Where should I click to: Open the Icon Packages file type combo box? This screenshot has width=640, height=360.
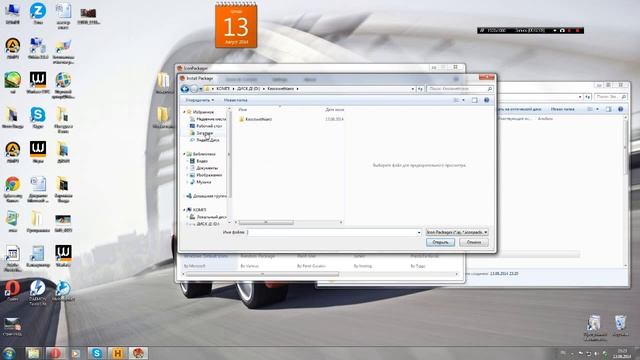pyautogui.click(x=457, y=232)
